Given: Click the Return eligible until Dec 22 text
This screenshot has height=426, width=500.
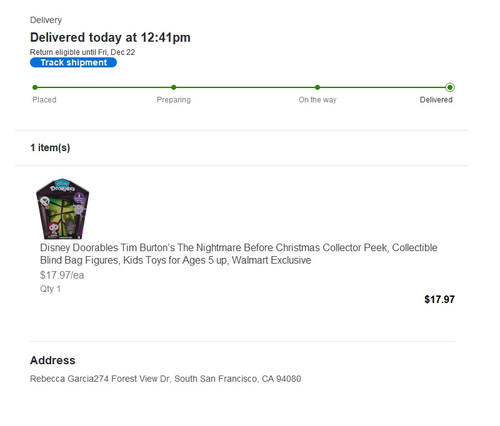Looking at the screenshot, I should 82,52.
